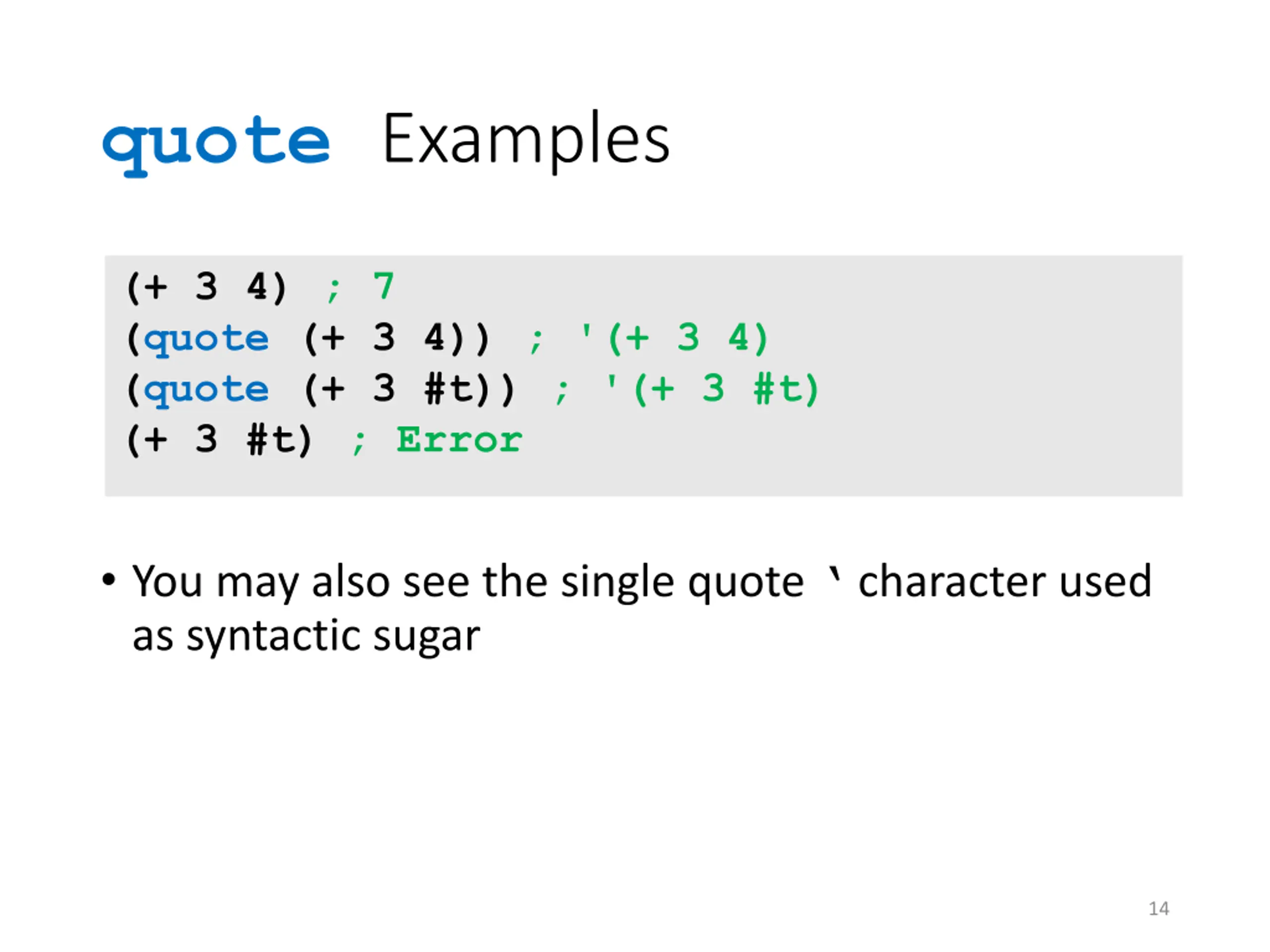Click the green "Error" comment text

click(459, 440)
